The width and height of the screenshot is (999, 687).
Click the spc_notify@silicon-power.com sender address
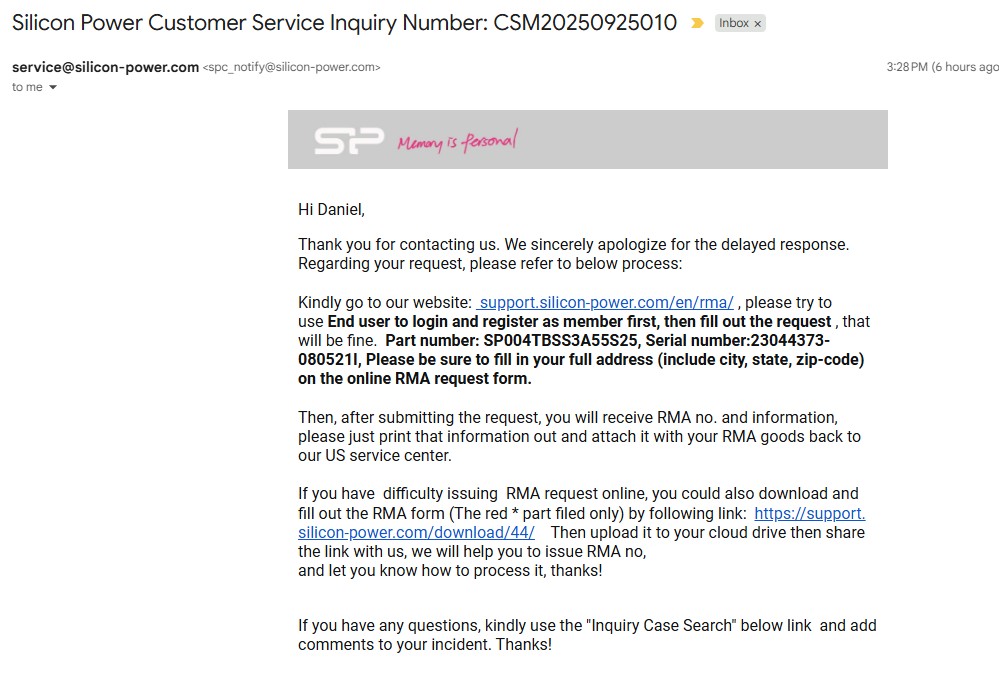point(291,68)
